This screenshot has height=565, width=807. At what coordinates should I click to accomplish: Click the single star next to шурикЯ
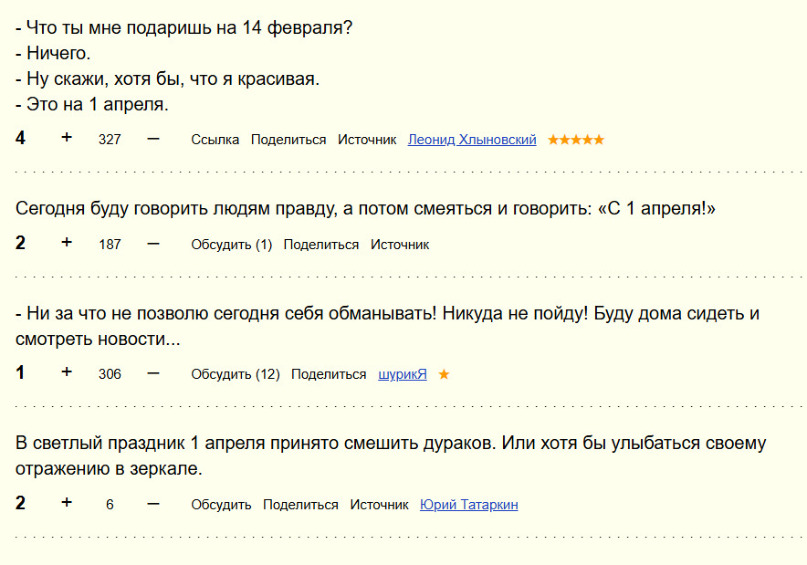pos(444,374)
